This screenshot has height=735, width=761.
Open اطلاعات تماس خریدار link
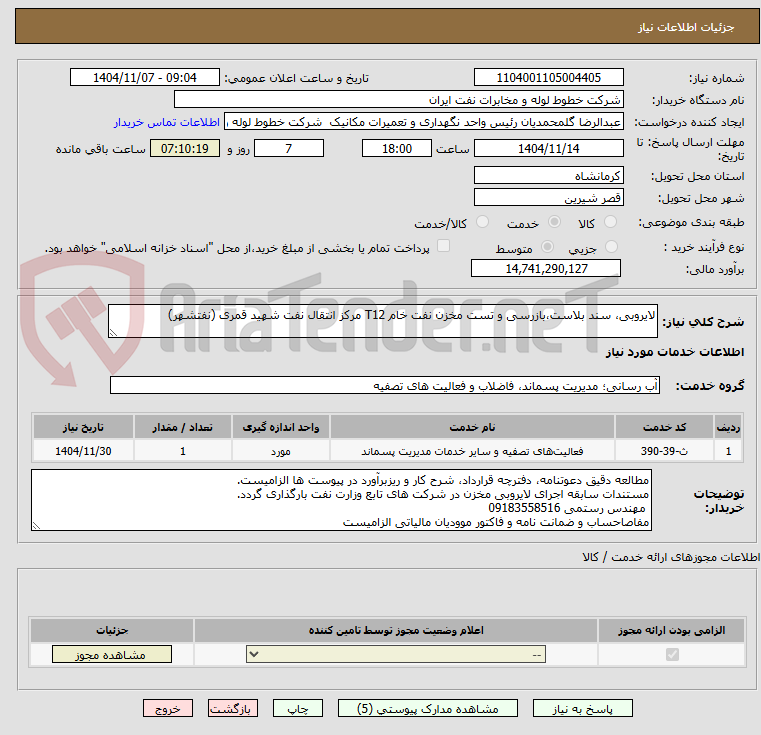tap(167, 122)
